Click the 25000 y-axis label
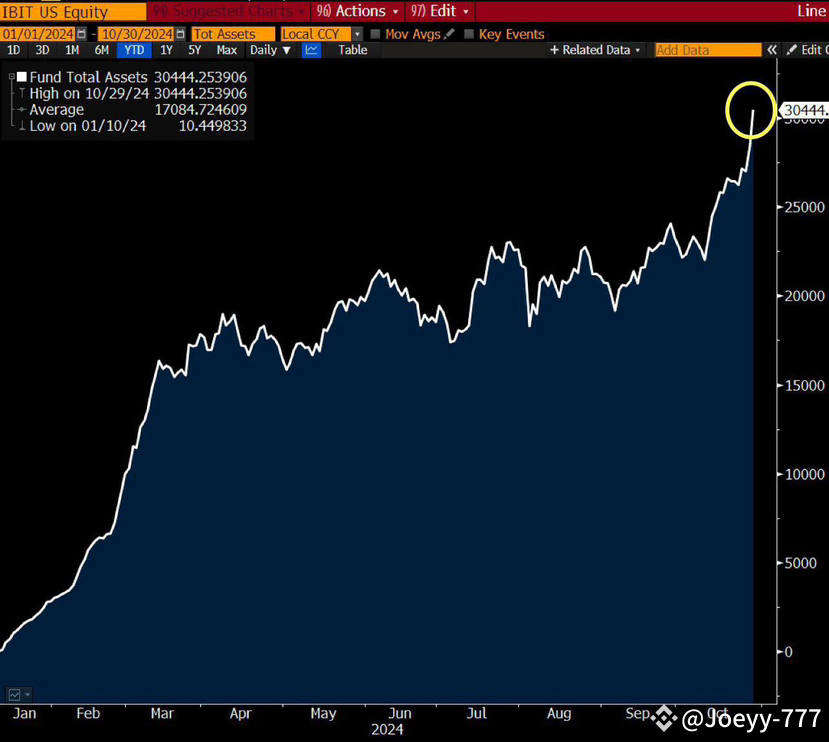Viewport: 829px width, 742px height. [x=805, y=207]
